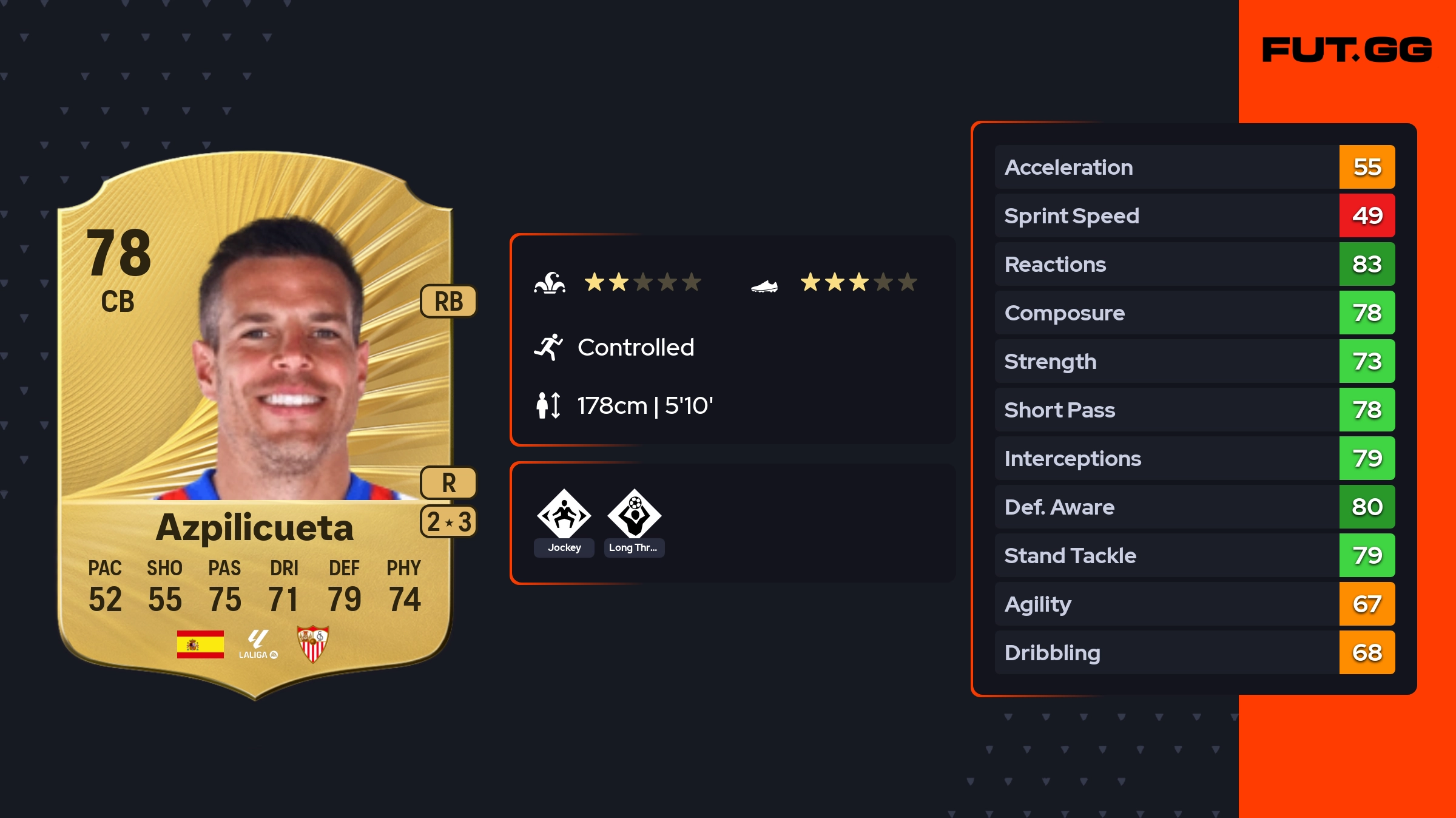Select the Acceleration stat row
1456x818 pixels.
click(1195, 167)
